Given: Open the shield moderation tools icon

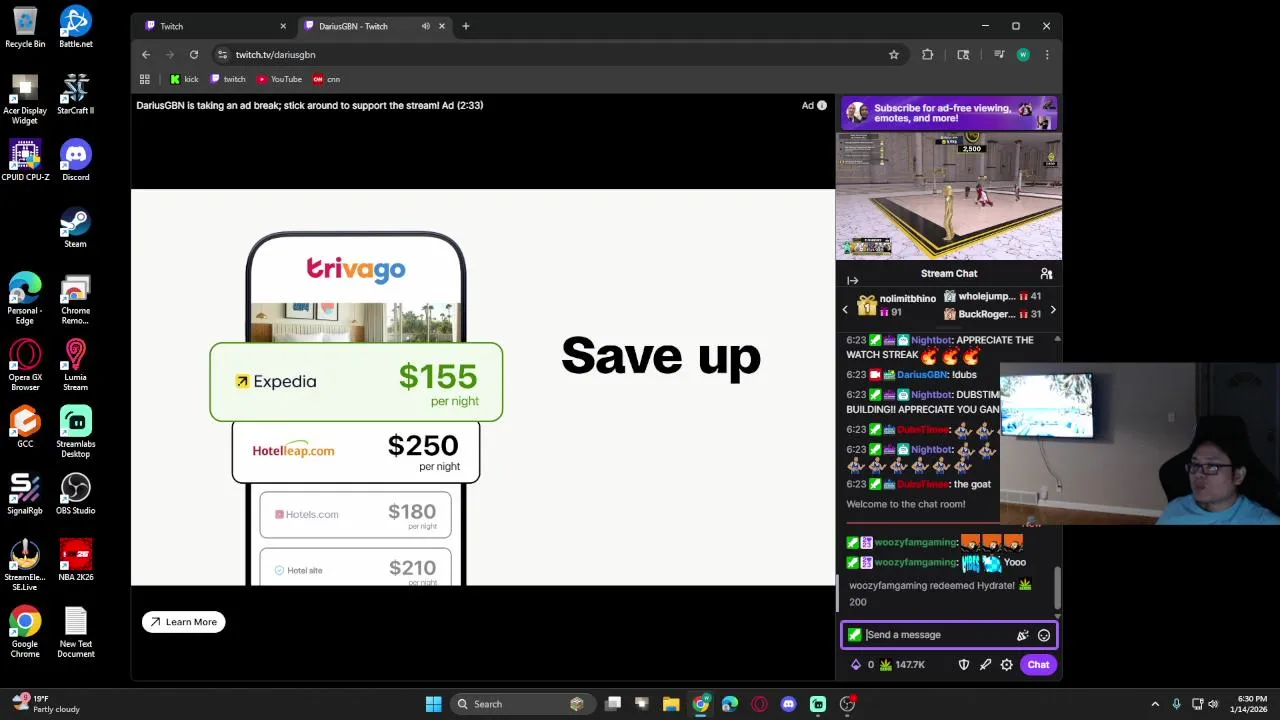Looking at the screenshot, I should [x=964, y=665].
